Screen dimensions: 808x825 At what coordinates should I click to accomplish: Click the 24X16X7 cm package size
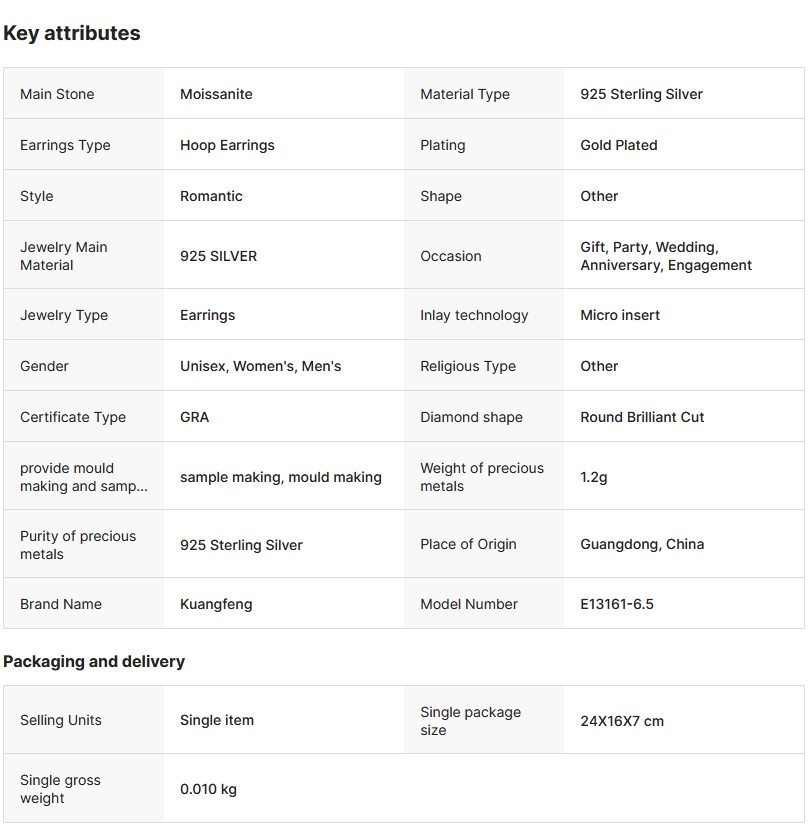[x=622, y=721]
